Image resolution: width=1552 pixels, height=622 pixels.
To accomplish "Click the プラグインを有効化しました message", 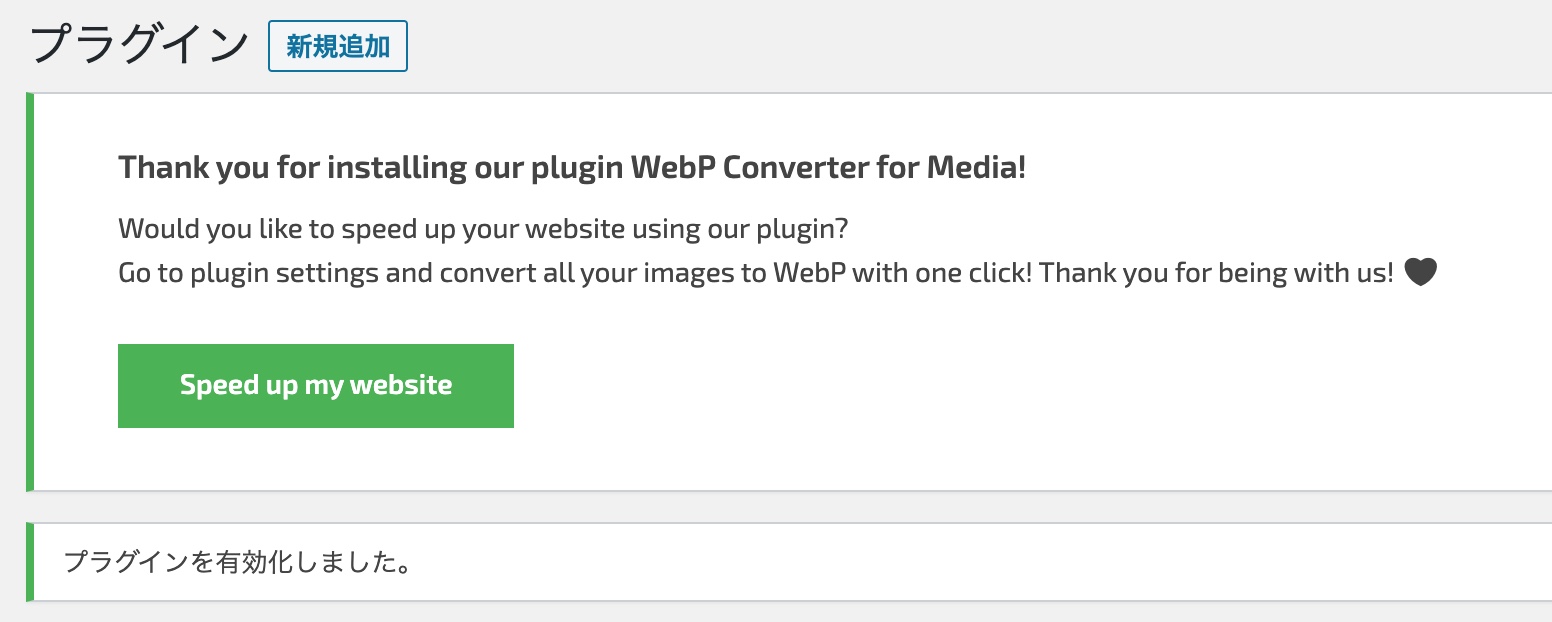I will coord(238,562).
